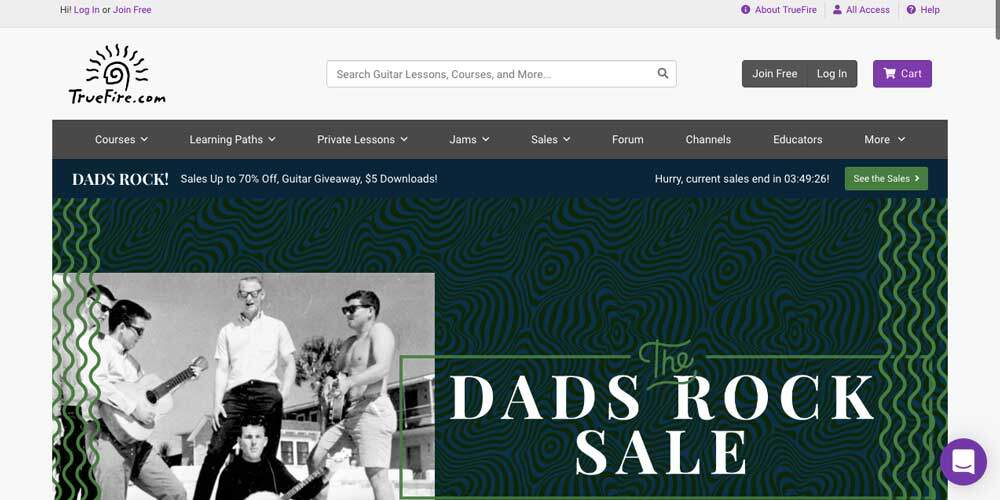Open the Help link

click(x=930, y=10)
